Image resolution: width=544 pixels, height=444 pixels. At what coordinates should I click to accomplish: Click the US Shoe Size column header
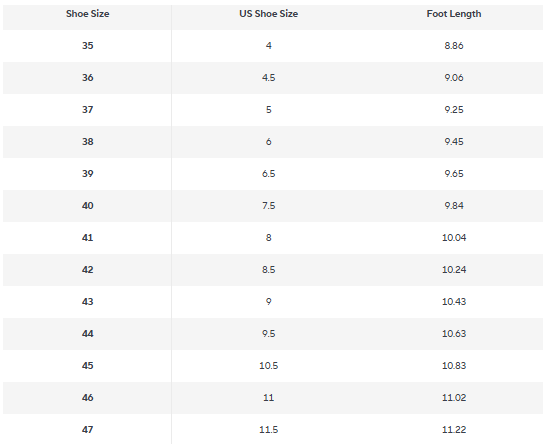(269, 14)
